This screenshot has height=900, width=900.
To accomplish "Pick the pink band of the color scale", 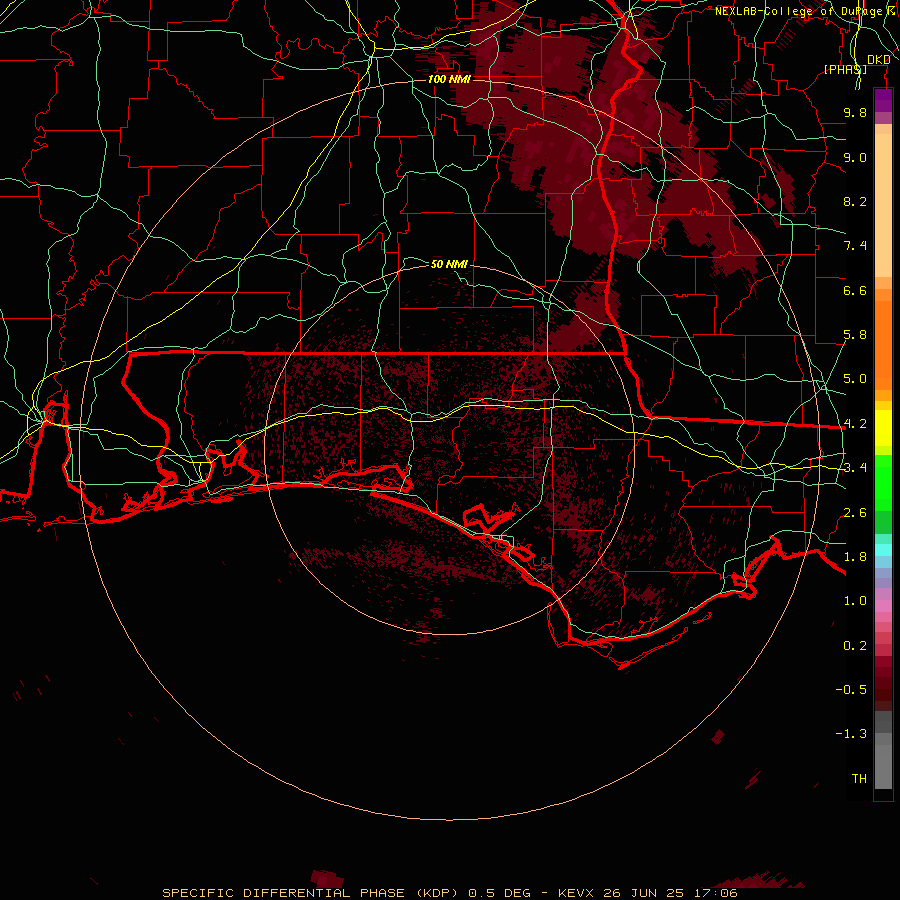I will [x=883, y=606].
